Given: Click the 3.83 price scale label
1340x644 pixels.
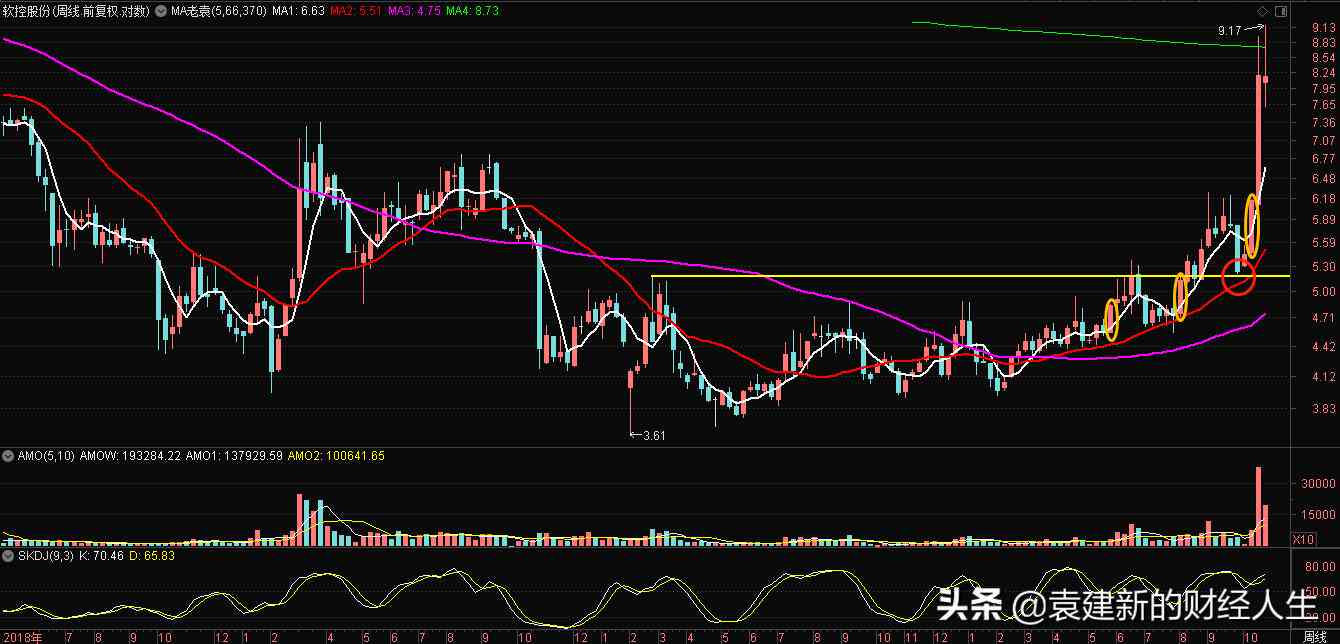Looking at the screenshot, I should click(x=1323, y=409).
